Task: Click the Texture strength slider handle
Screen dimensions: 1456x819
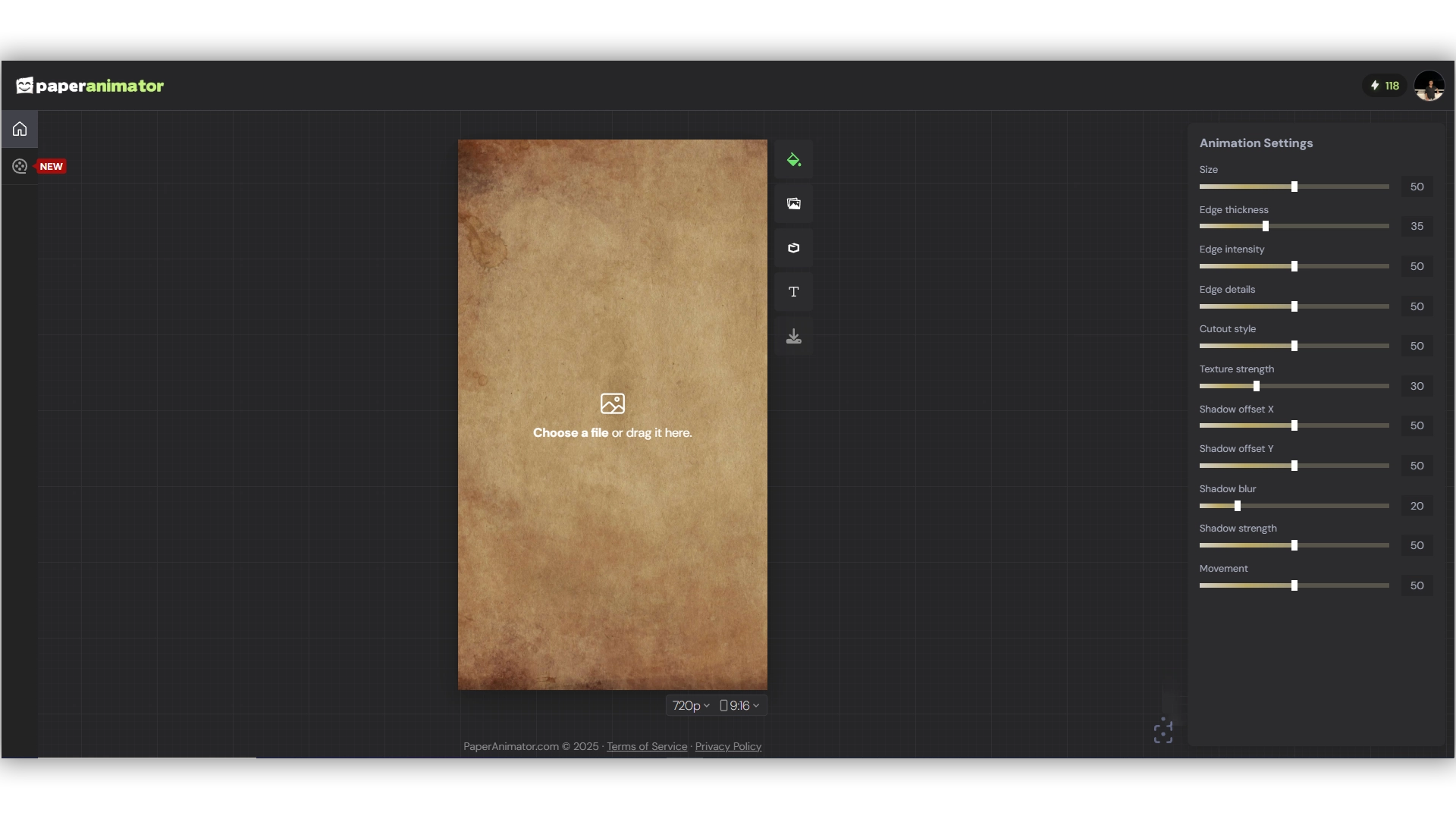Action: pos(1257,386)
